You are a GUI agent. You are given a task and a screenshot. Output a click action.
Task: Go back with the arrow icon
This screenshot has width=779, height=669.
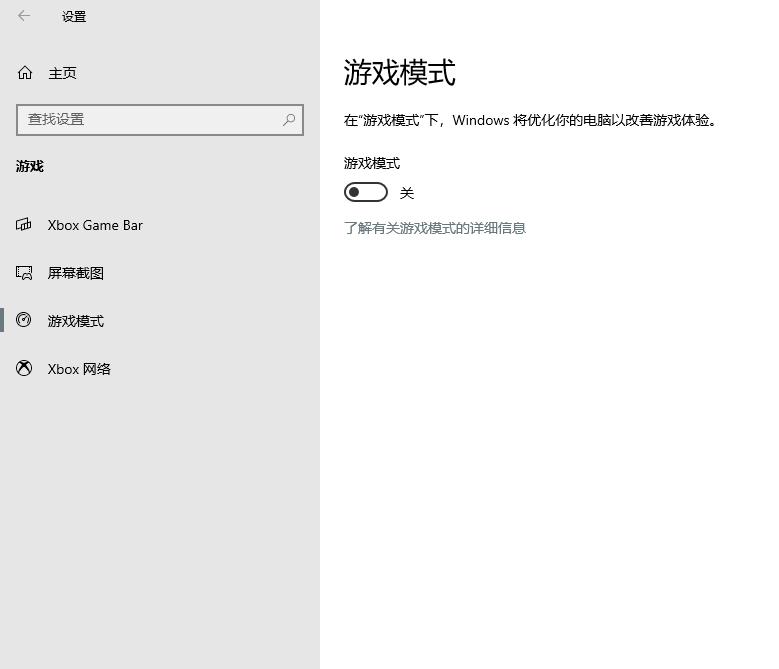click(x=24, y=16)
